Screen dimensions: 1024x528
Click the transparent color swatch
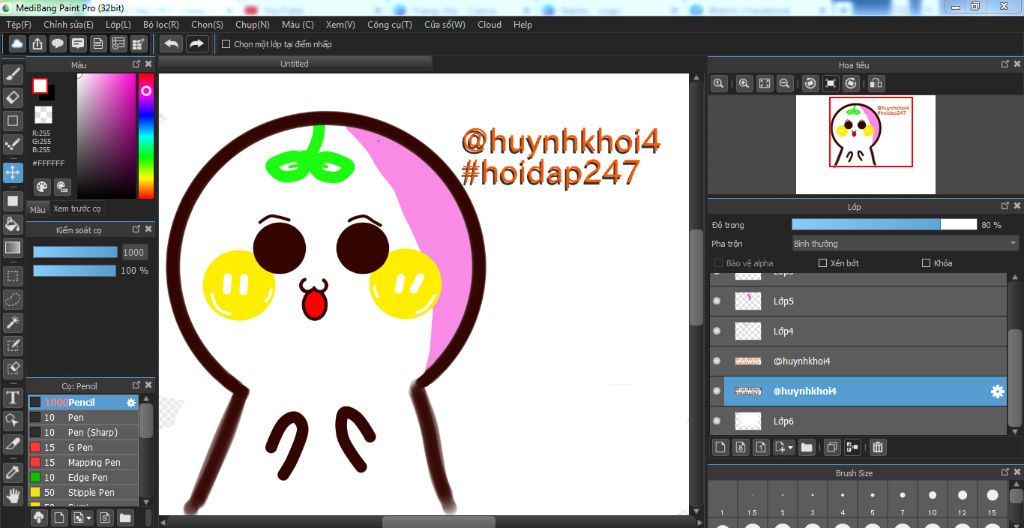43,115
